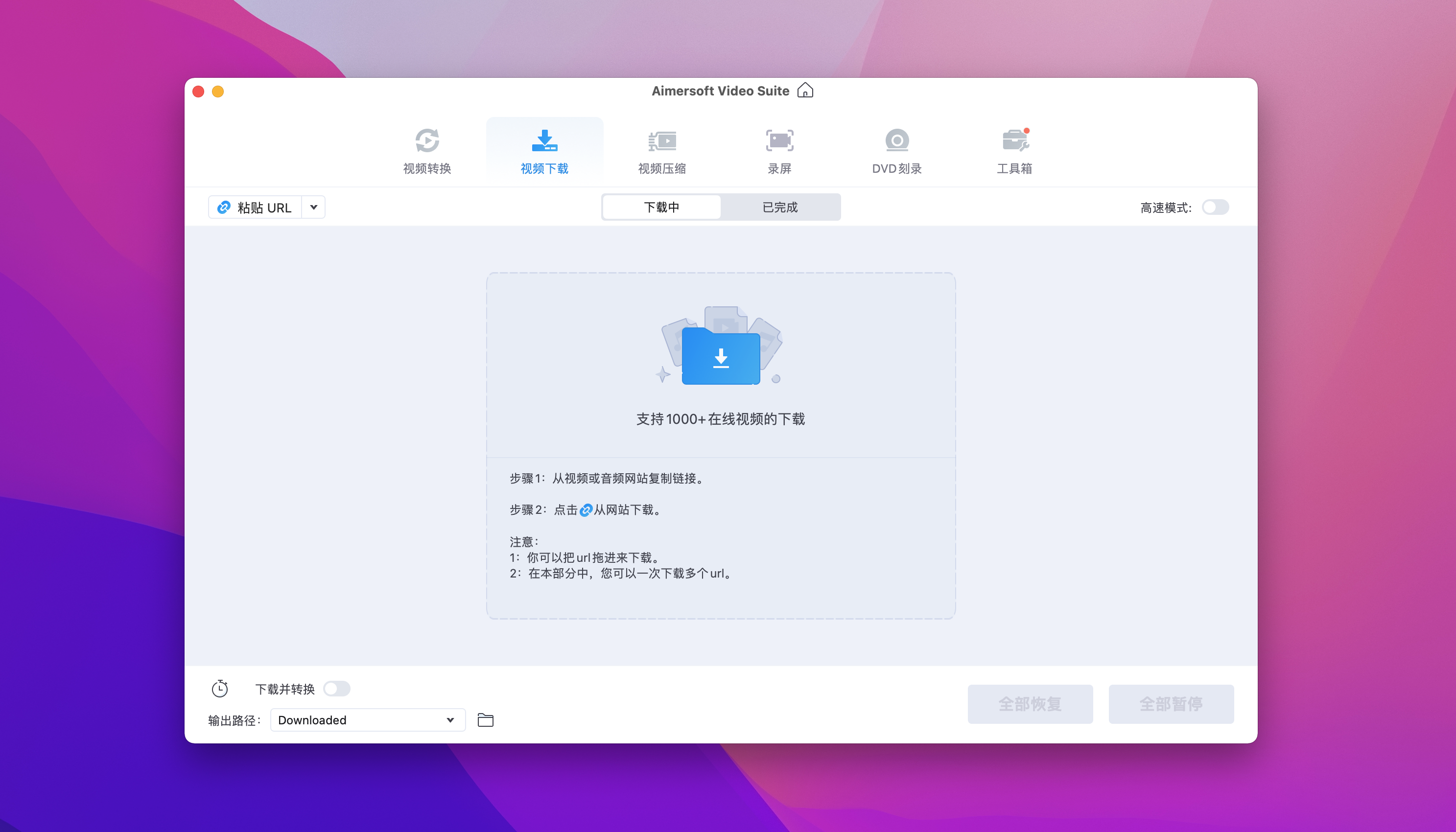Screen dimensions: 1456x832
Task: Click the yellow minimize window button
Action: pyautogui.click(x=218, y=92)
